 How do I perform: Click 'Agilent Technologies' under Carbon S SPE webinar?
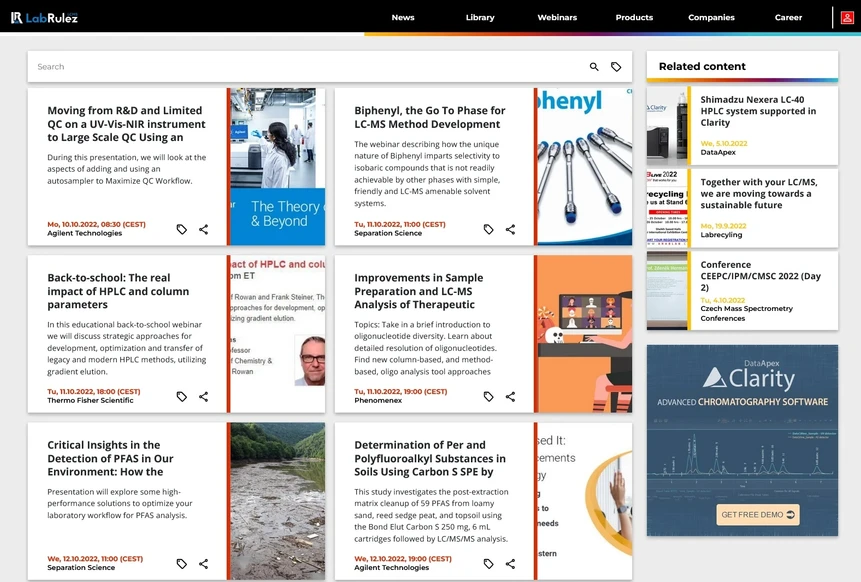coord(392,568)
